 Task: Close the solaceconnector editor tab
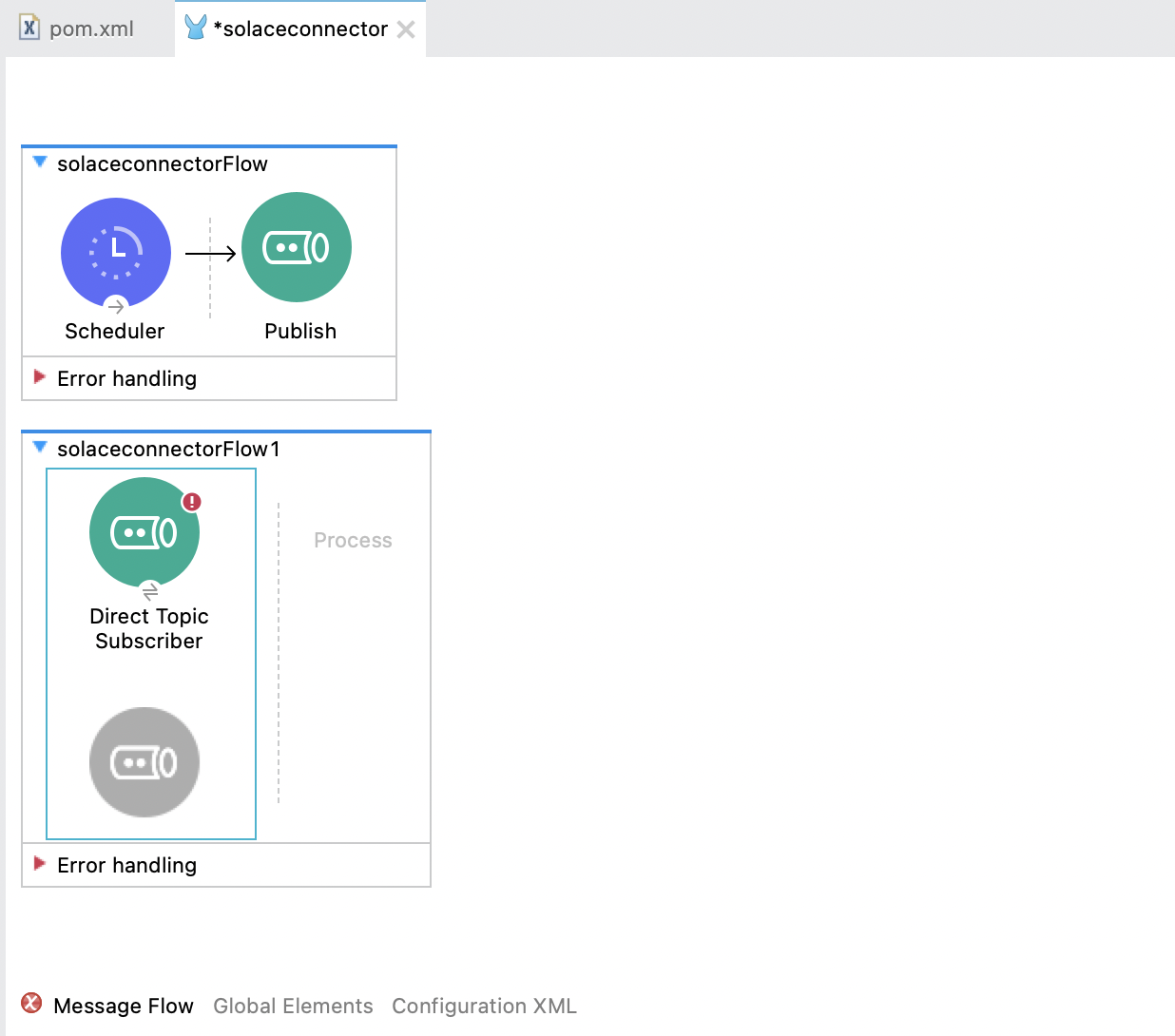(406, 29)
